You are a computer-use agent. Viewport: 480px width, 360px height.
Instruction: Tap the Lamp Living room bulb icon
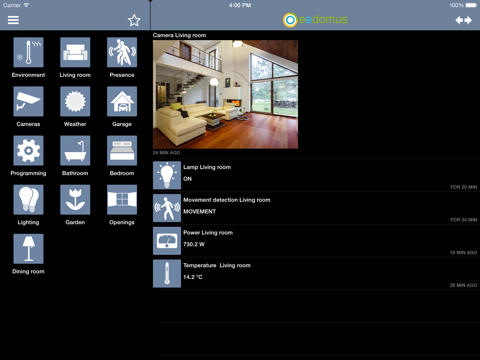(167, 175)
